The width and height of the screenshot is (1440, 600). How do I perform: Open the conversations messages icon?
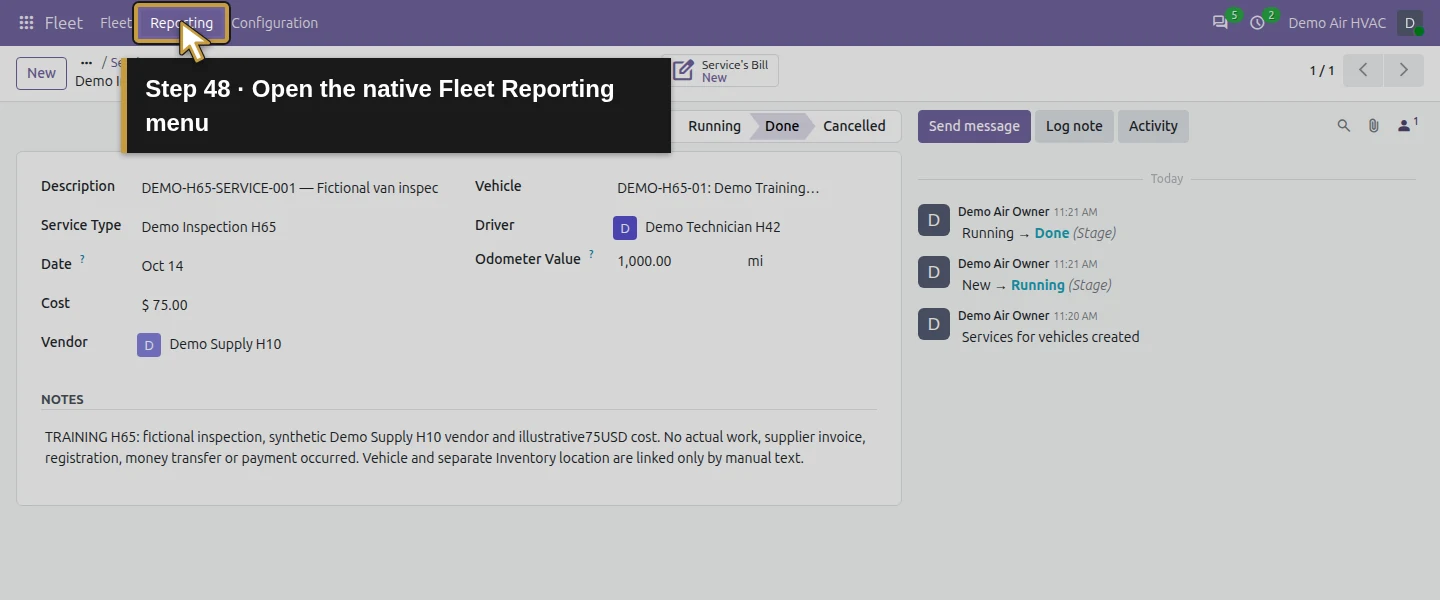tap(1220, 23)
